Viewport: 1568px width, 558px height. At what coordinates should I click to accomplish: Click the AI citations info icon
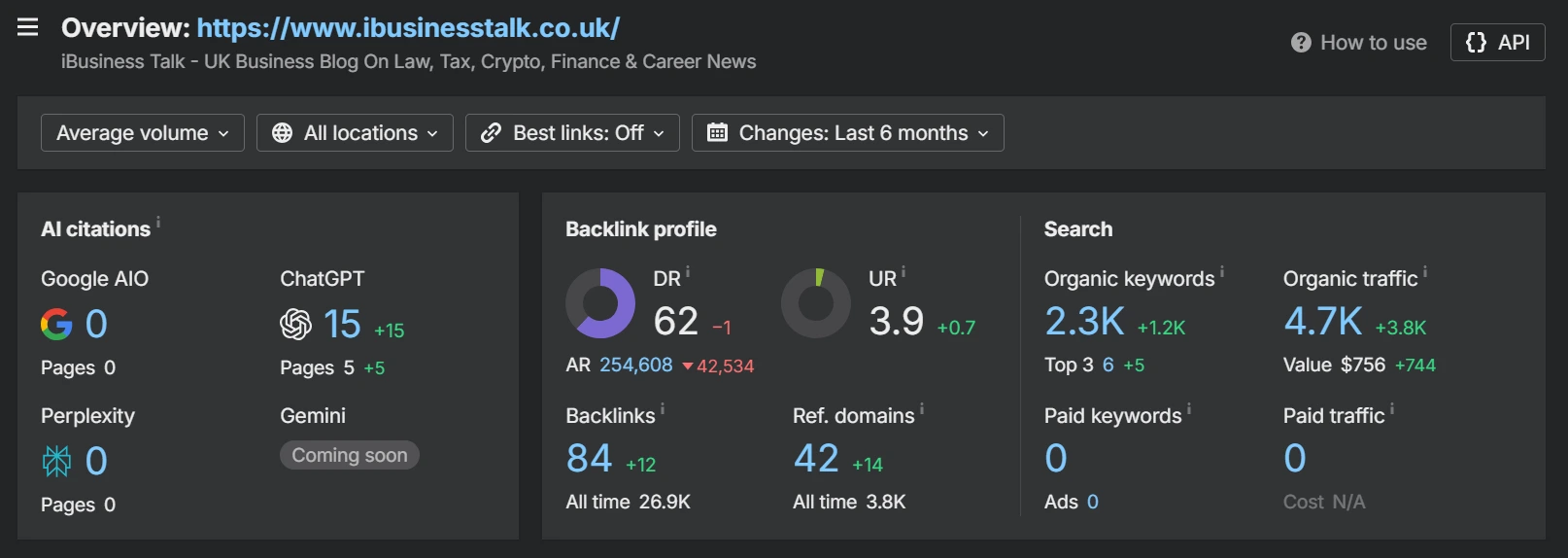(x=158, y=222)
